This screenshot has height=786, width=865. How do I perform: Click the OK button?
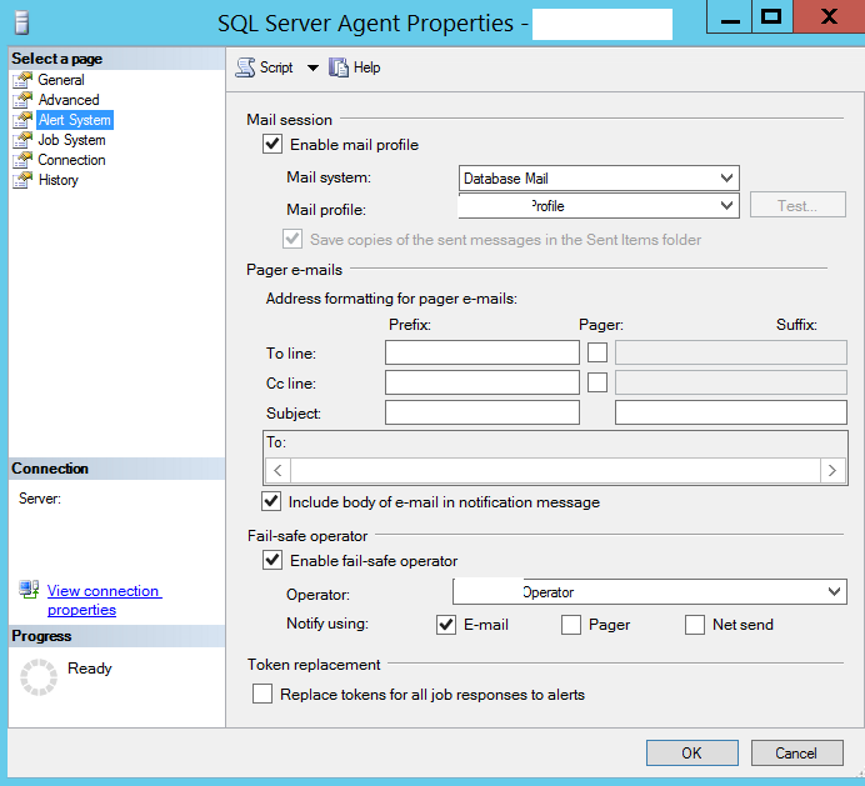click(x=692, y=753)
